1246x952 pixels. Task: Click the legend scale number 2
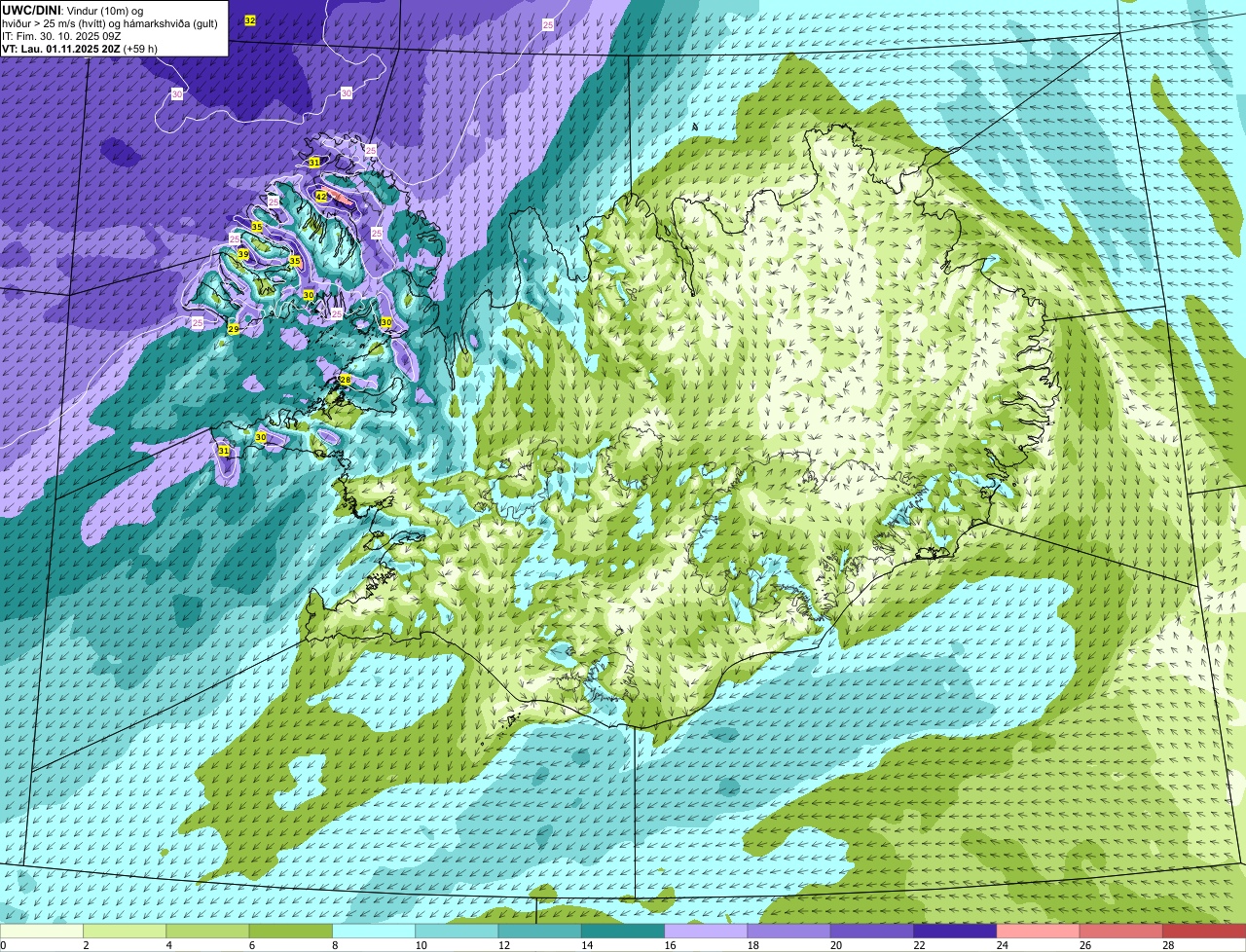coord(86,945)
